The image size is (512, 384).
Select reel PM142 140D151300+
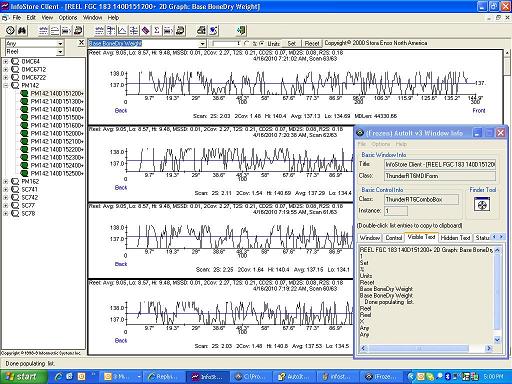[57, 101]
